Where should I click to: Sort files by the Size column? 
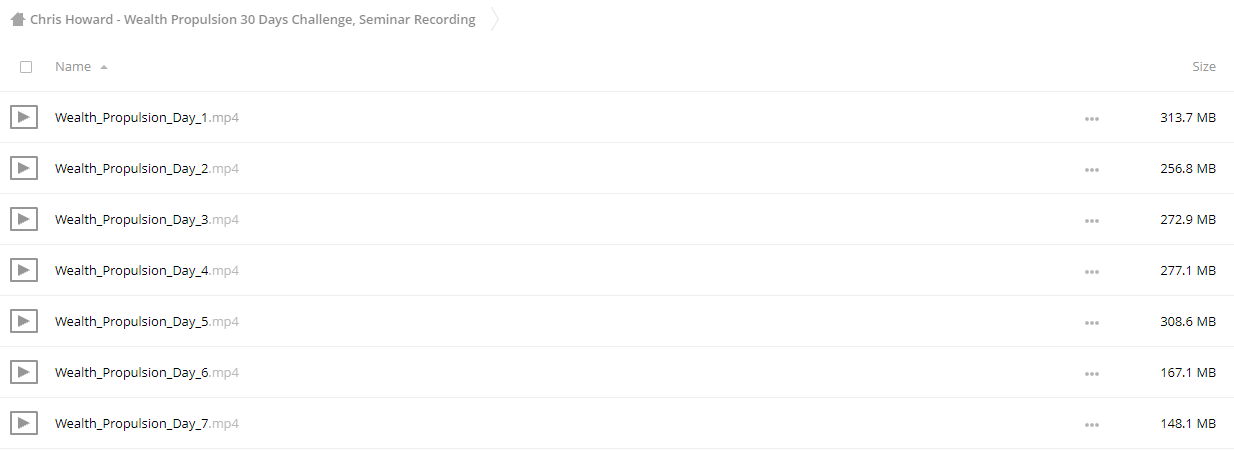pyautogui.click(x=1204, y=66)
